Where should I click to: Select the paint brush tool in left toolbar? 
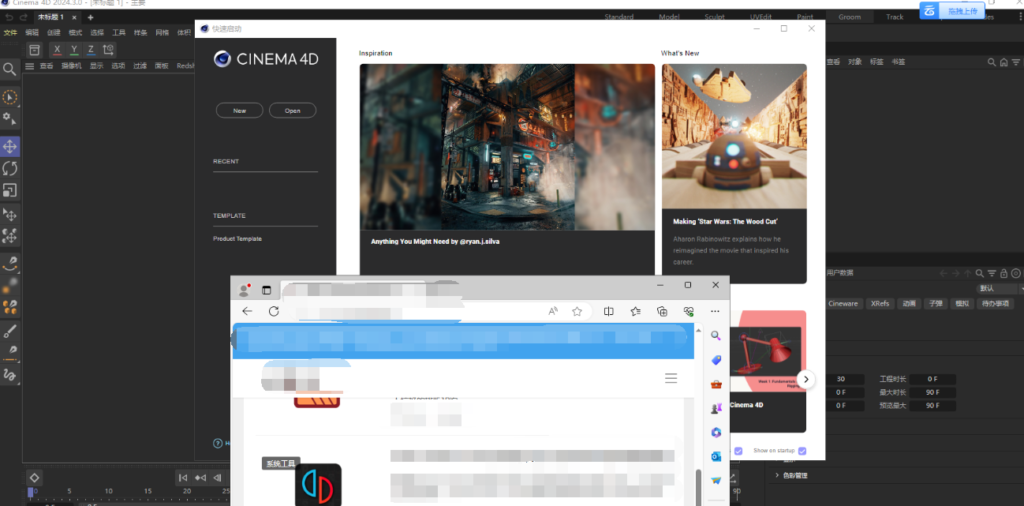10,332
